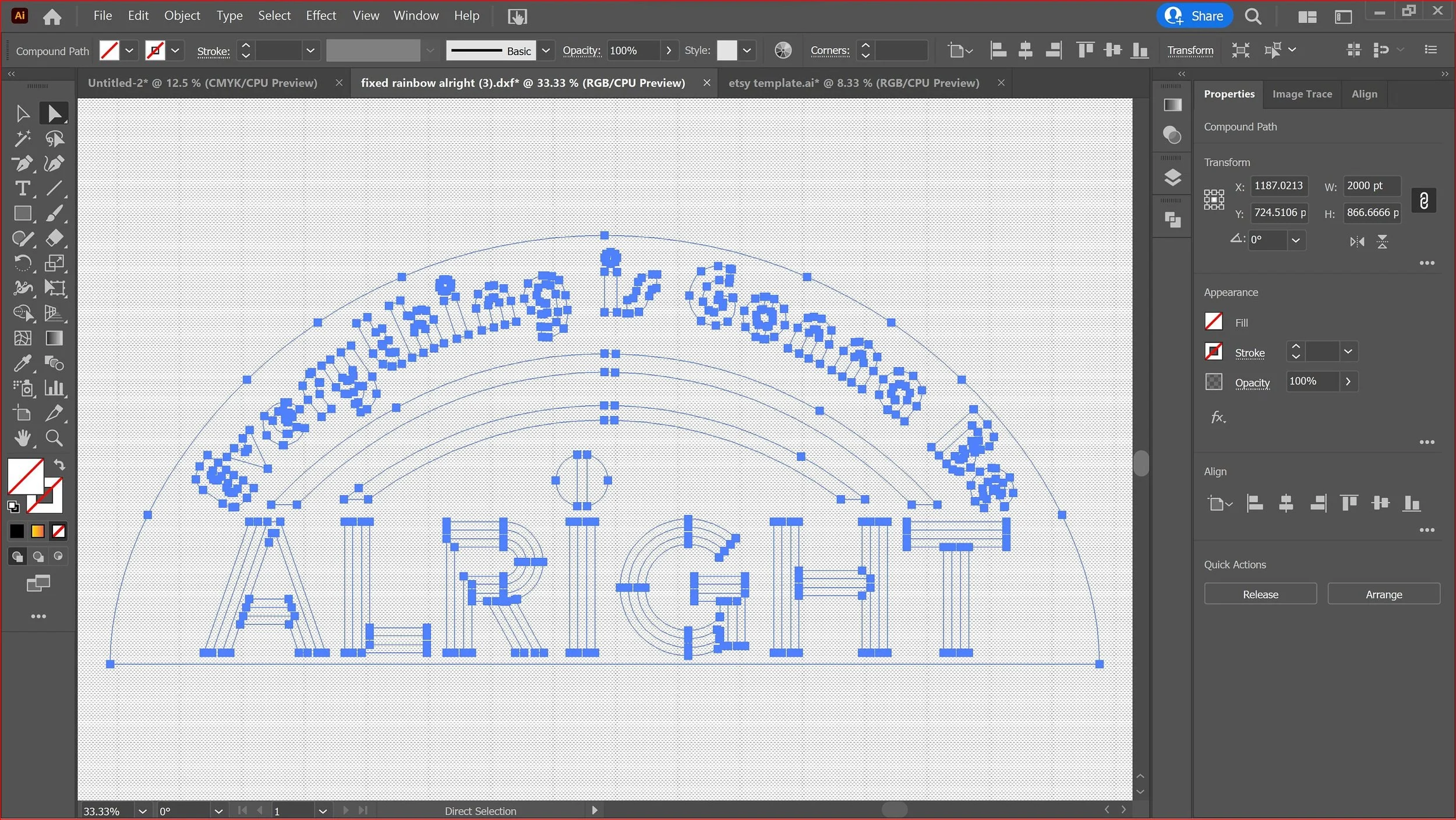Select the Pen tool

pyautogui.click(x=23, y=164)
